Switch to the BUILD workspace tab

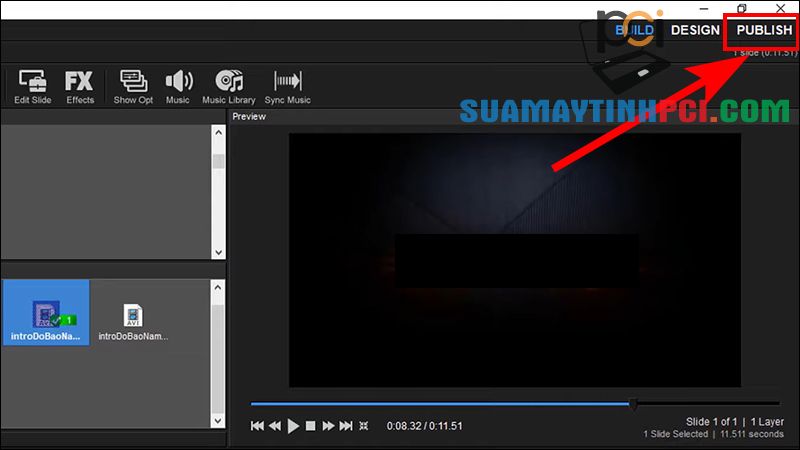pyautogui.click(x=634, y=30)
